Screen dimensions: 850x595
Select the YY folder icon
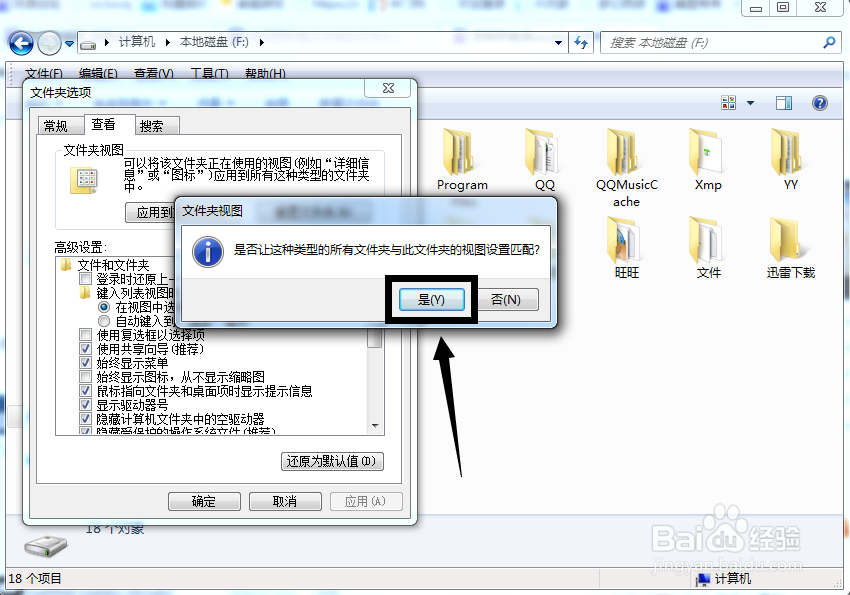click(x=787, y=152)
